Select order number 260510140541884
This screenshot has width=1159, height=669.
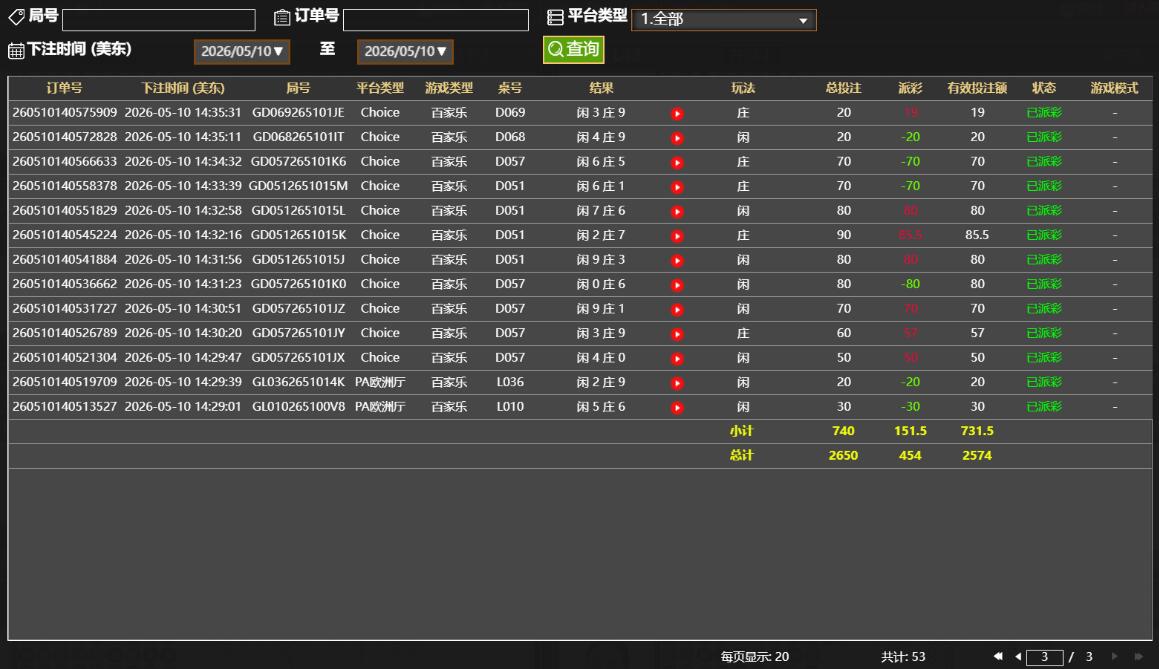tap(64, 259)
